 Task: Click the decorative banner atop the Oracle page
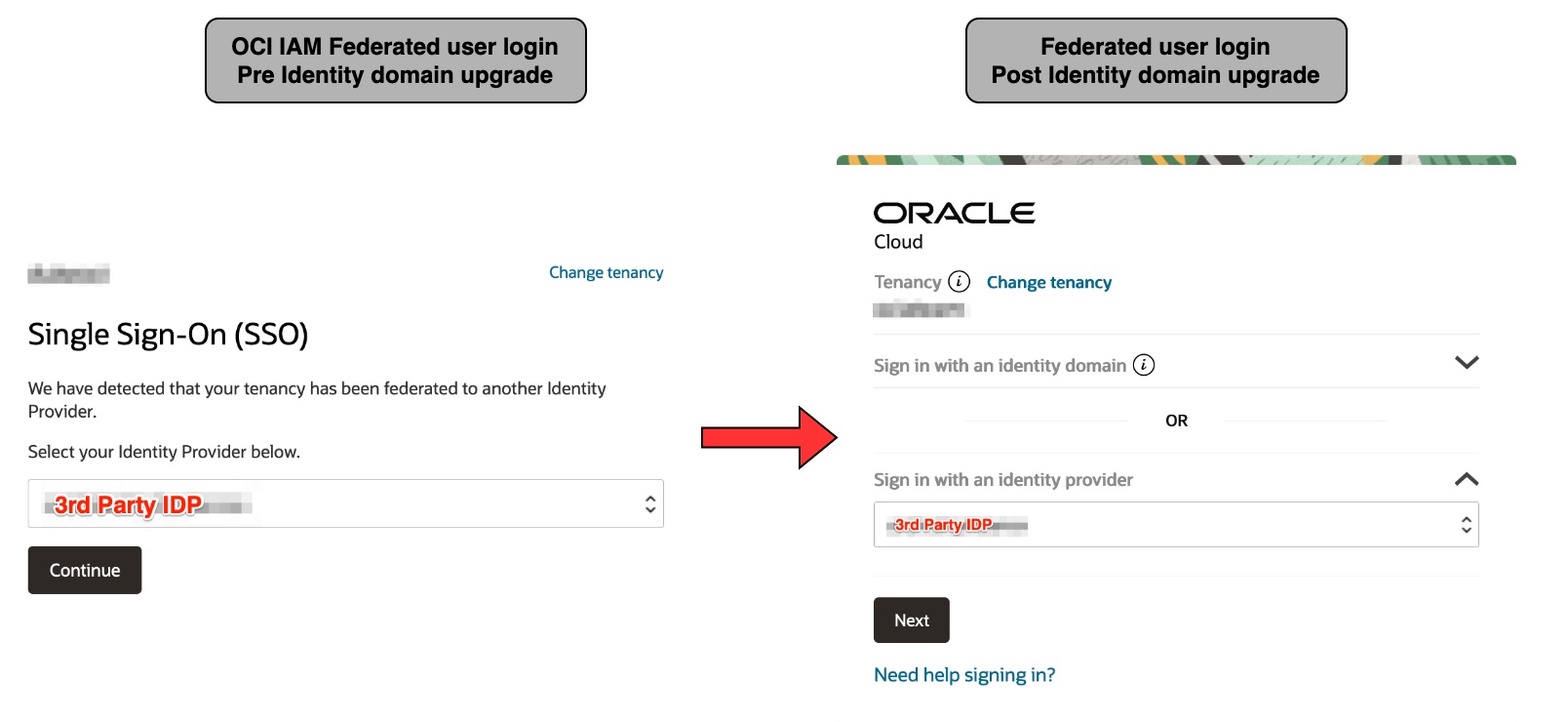[1175, 159]
